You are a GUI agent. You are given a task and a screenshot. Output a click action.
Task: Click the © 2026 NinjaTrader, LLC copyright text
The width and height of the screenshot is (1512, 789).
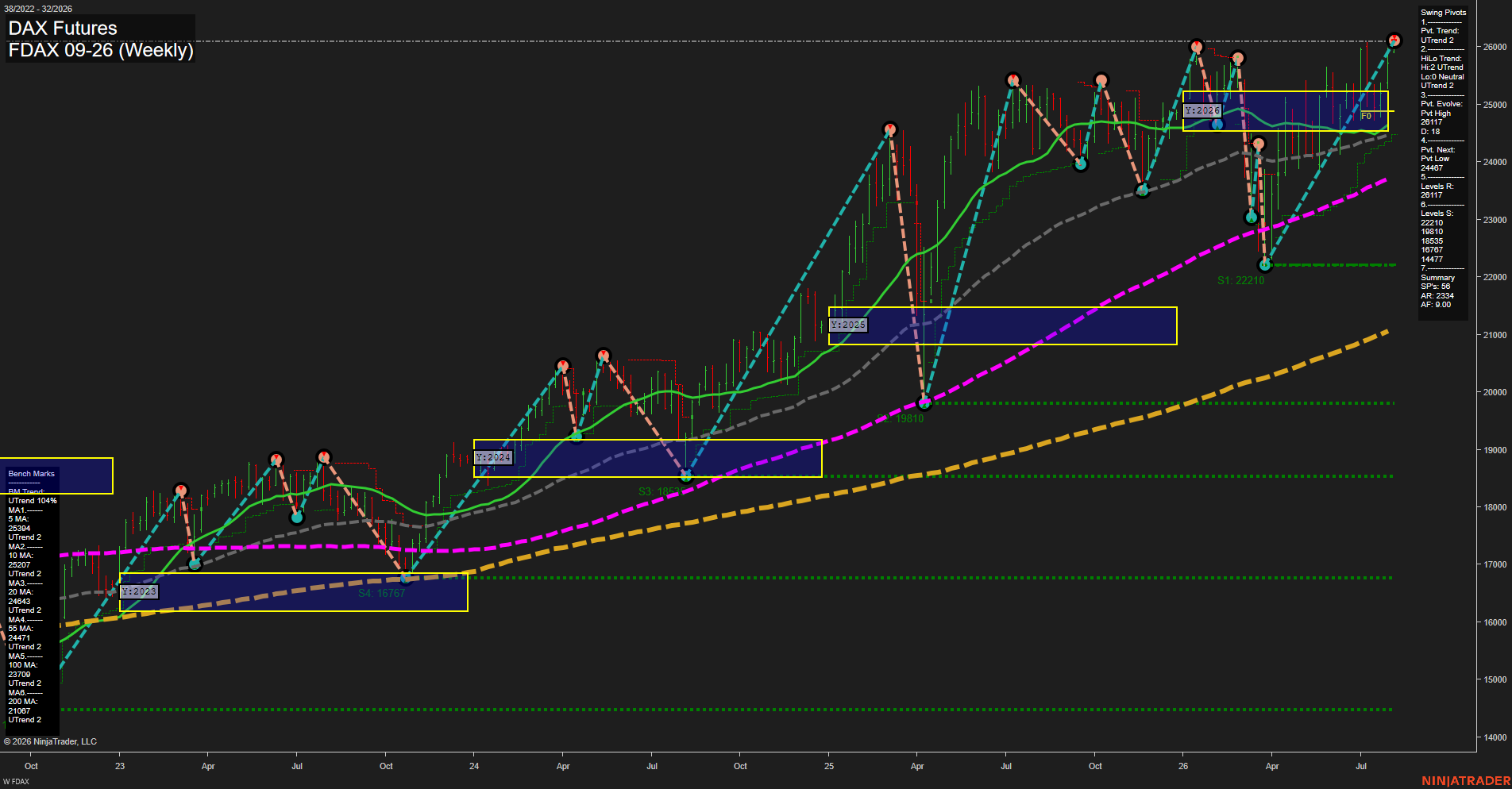click(x=50, y=741)
